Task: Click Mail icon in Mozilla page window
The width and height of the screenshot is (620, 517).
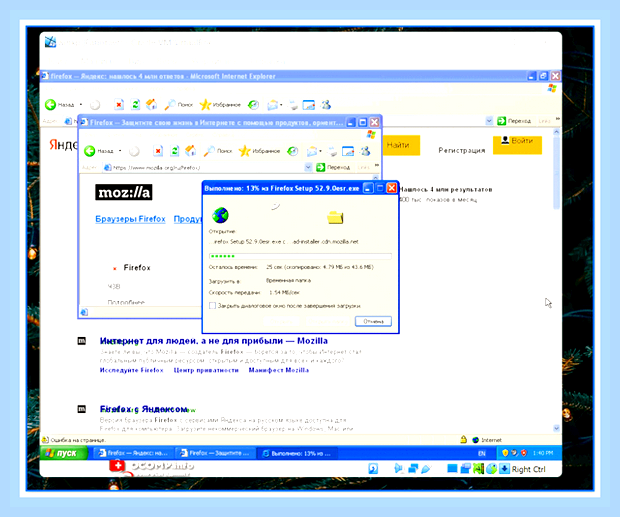Action: 312,151
